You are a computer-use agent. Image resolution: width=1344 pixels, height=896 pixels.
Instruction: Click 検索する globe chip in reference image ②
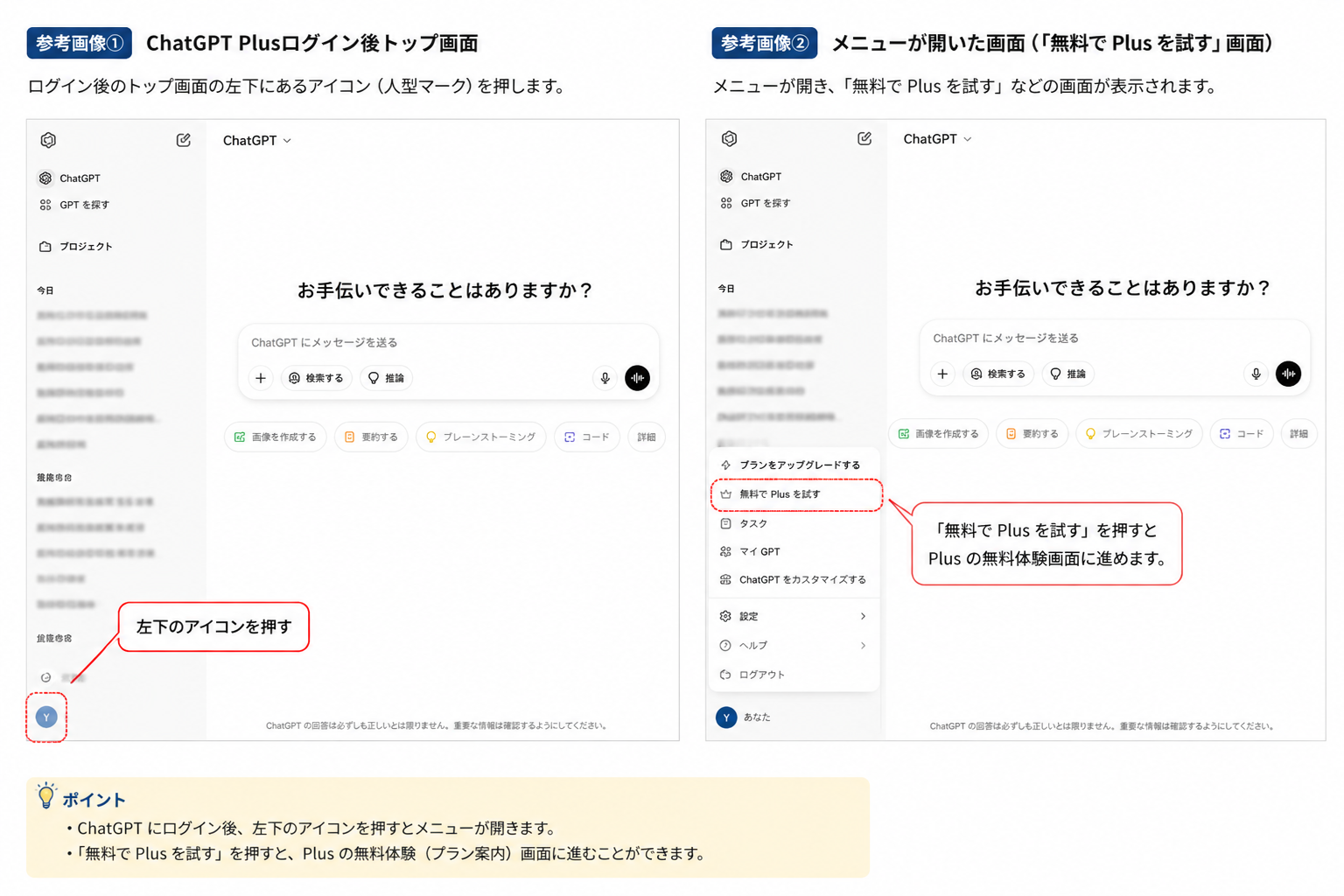click(998, 374)
